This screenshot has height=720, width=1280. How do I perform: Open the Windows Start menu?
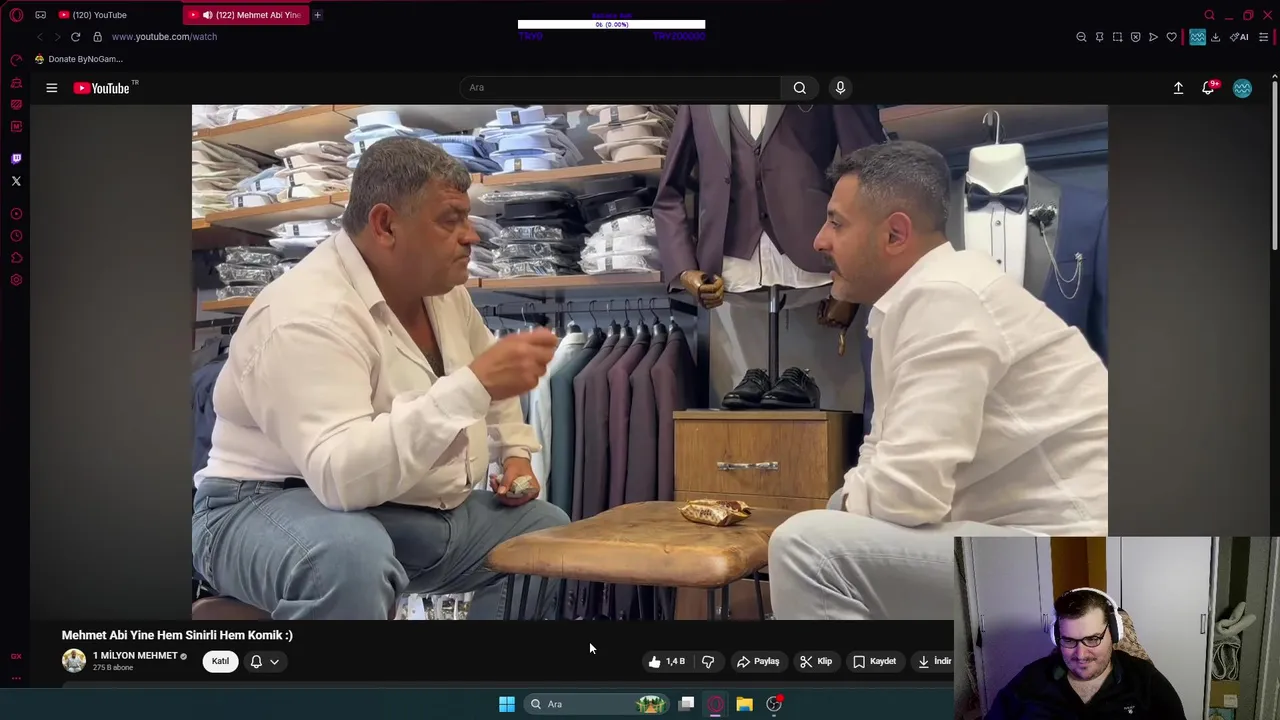tap(507, 704)
